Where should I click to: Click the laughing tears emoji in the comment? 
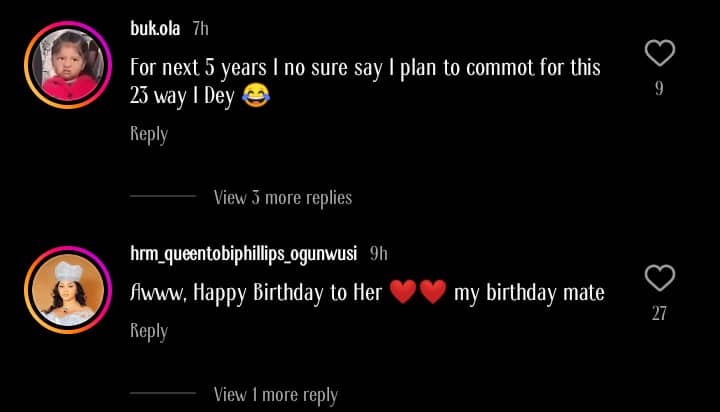click(256, 96)
